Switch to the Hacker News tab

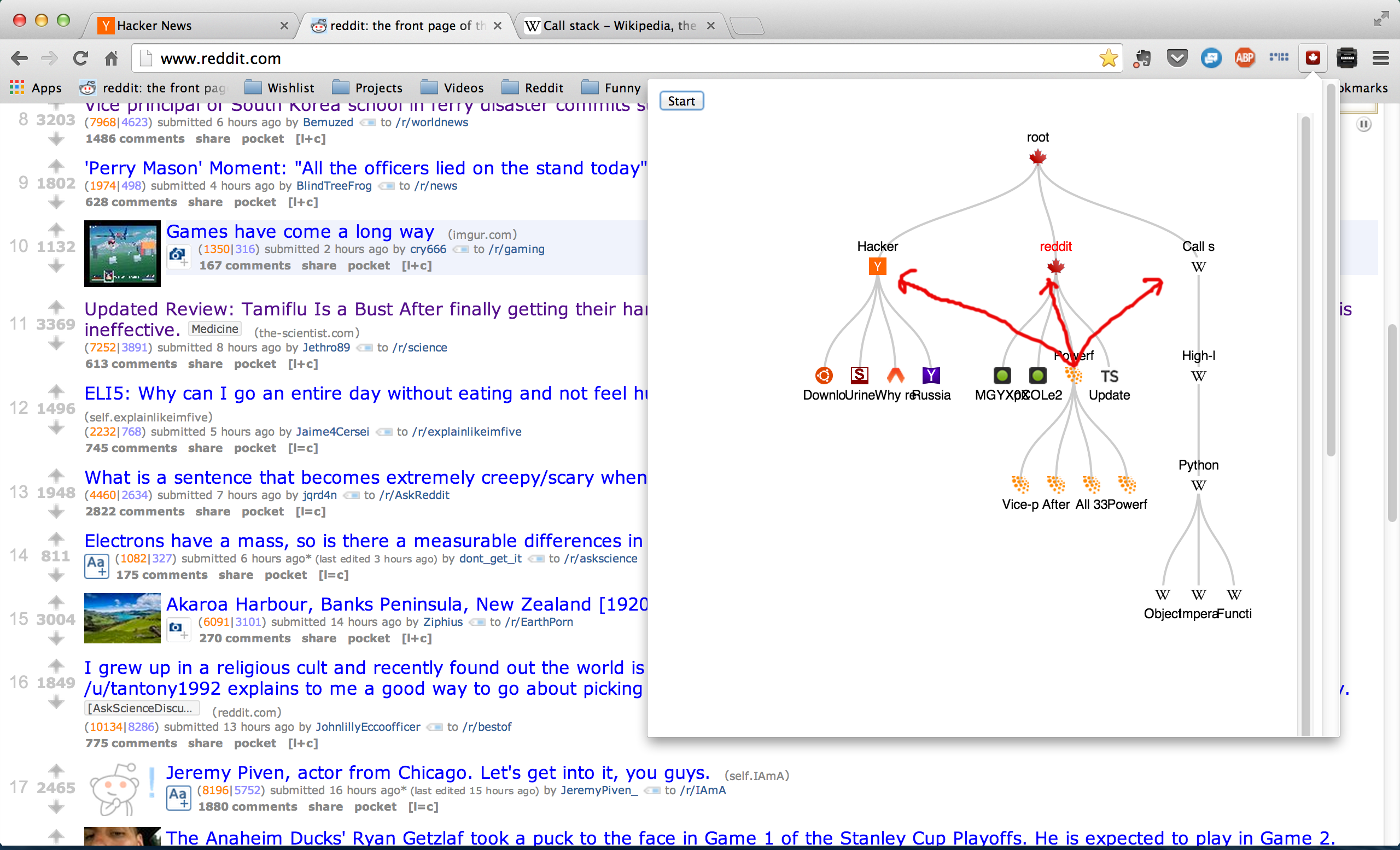coord(188,26)
